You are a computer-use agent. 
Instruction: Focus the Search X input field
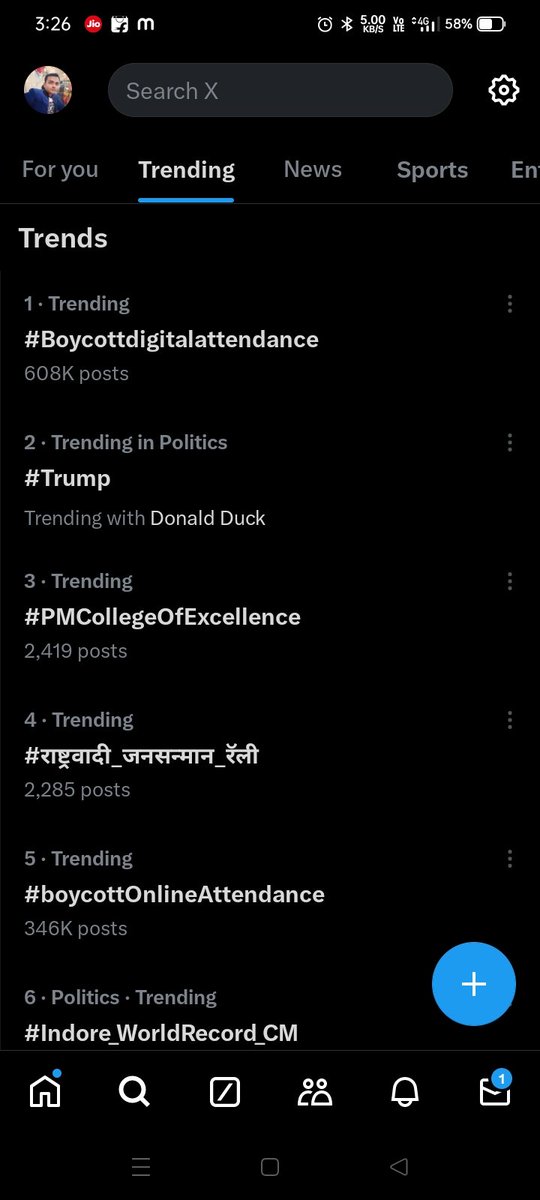tap(280, 91)
